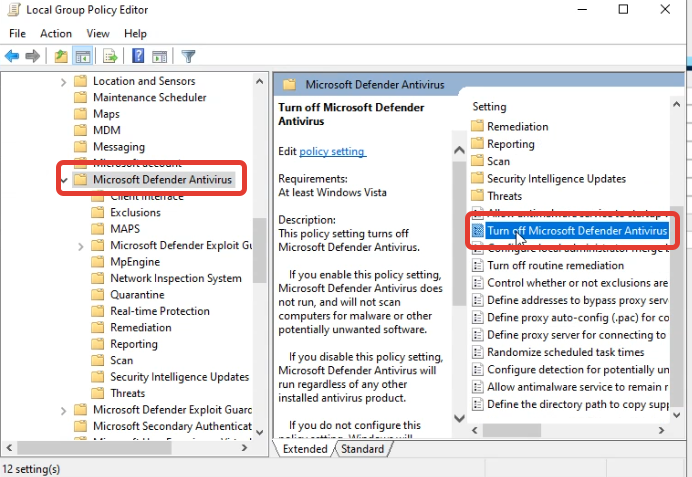Click the Remediation folder icon in settings list
The width and height of the screenshot is (692, 477).
pos(478,126)
